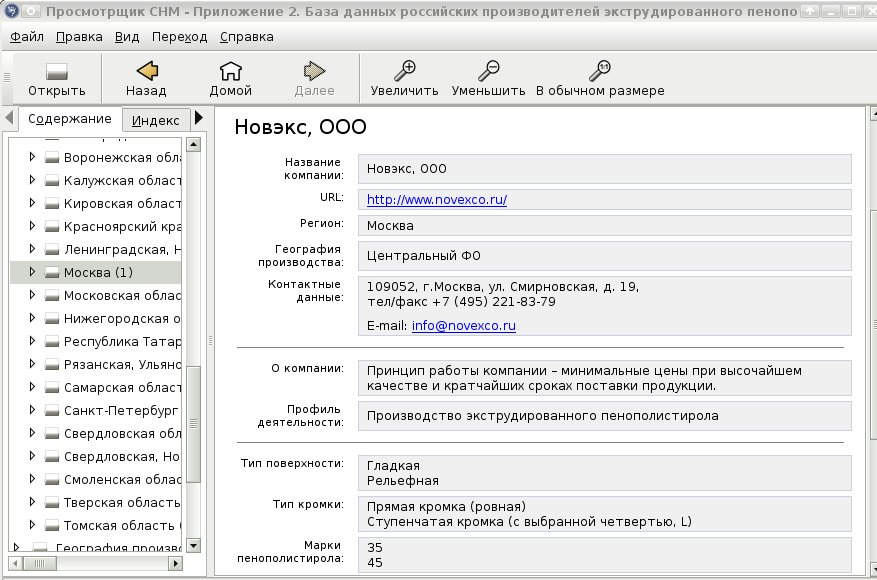Click the folder icon beside Воронежская область
The width and height of the screenshot is (877, 580).
(52, 158)
